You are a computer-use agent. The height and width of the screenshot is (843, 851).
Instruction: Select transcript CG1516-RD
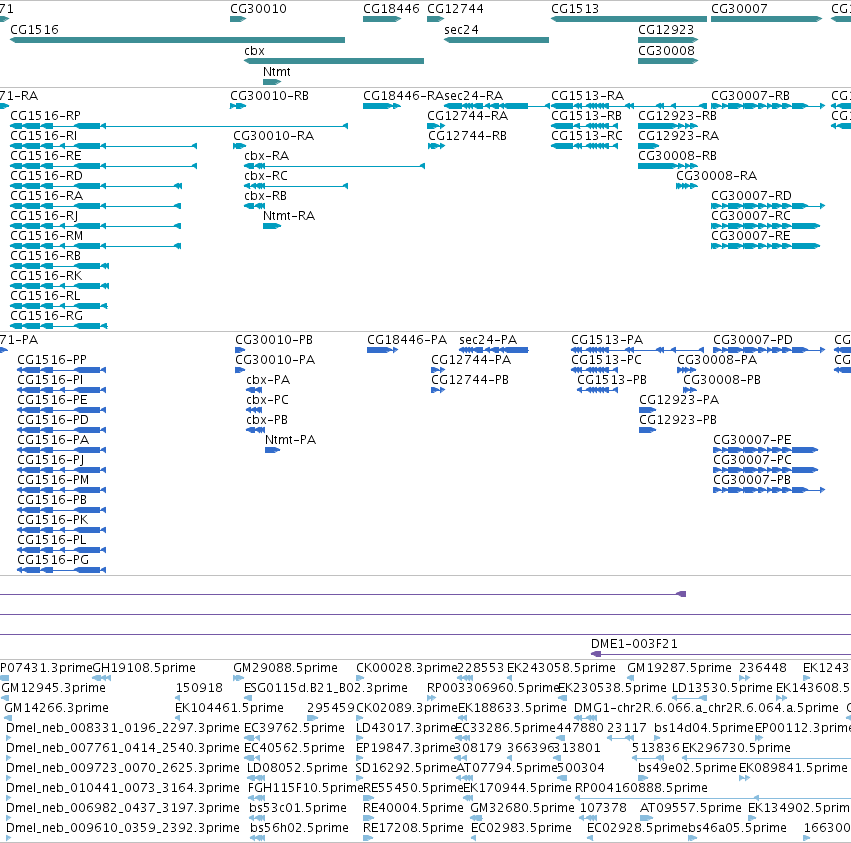pos(96,186)
